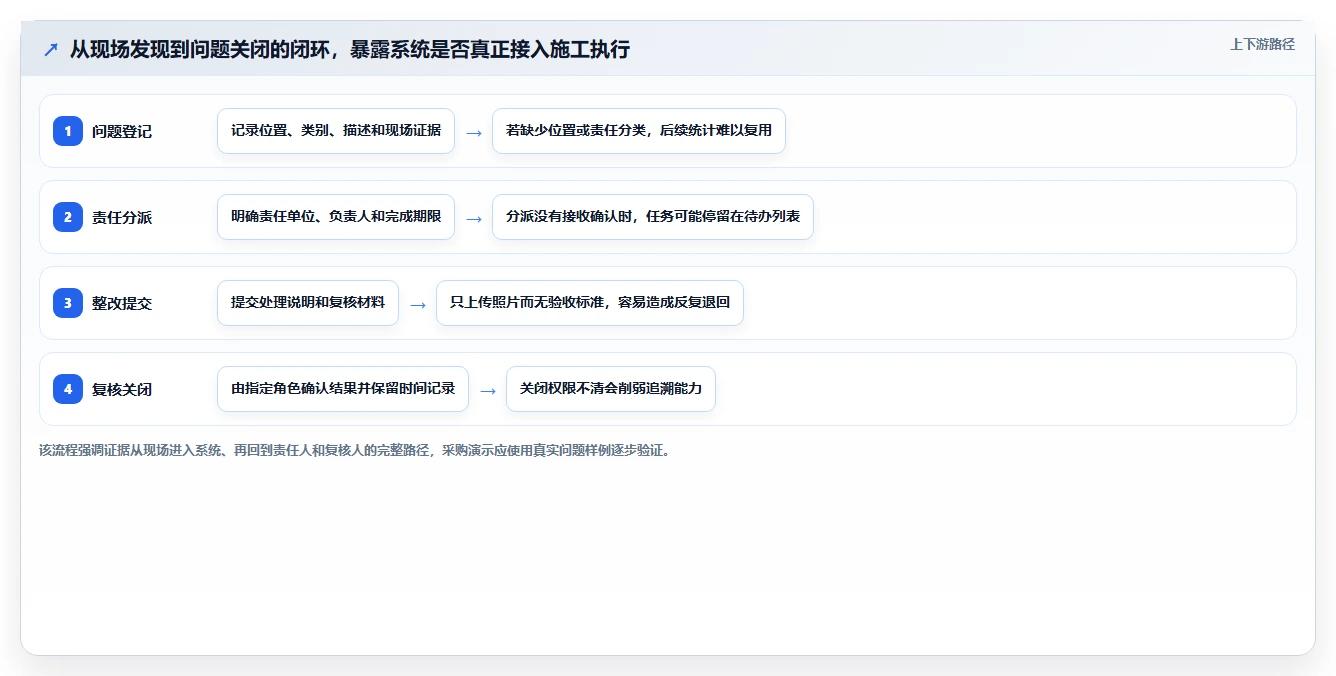Click the footnote starting 该流程强调证据
The height and width of the screenshot is (676, 1336).
click(355, 450)
